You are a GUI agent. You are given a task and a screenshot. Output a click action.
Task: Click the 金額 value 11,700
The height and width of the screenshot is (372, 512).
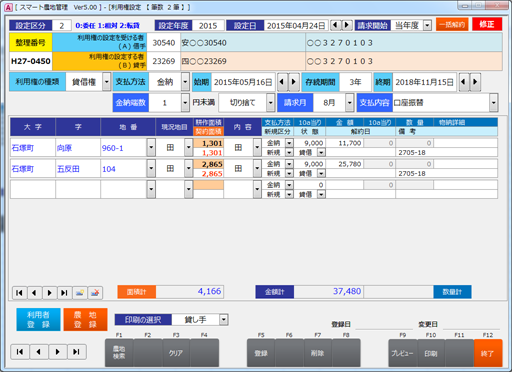[x=344, y=143]
